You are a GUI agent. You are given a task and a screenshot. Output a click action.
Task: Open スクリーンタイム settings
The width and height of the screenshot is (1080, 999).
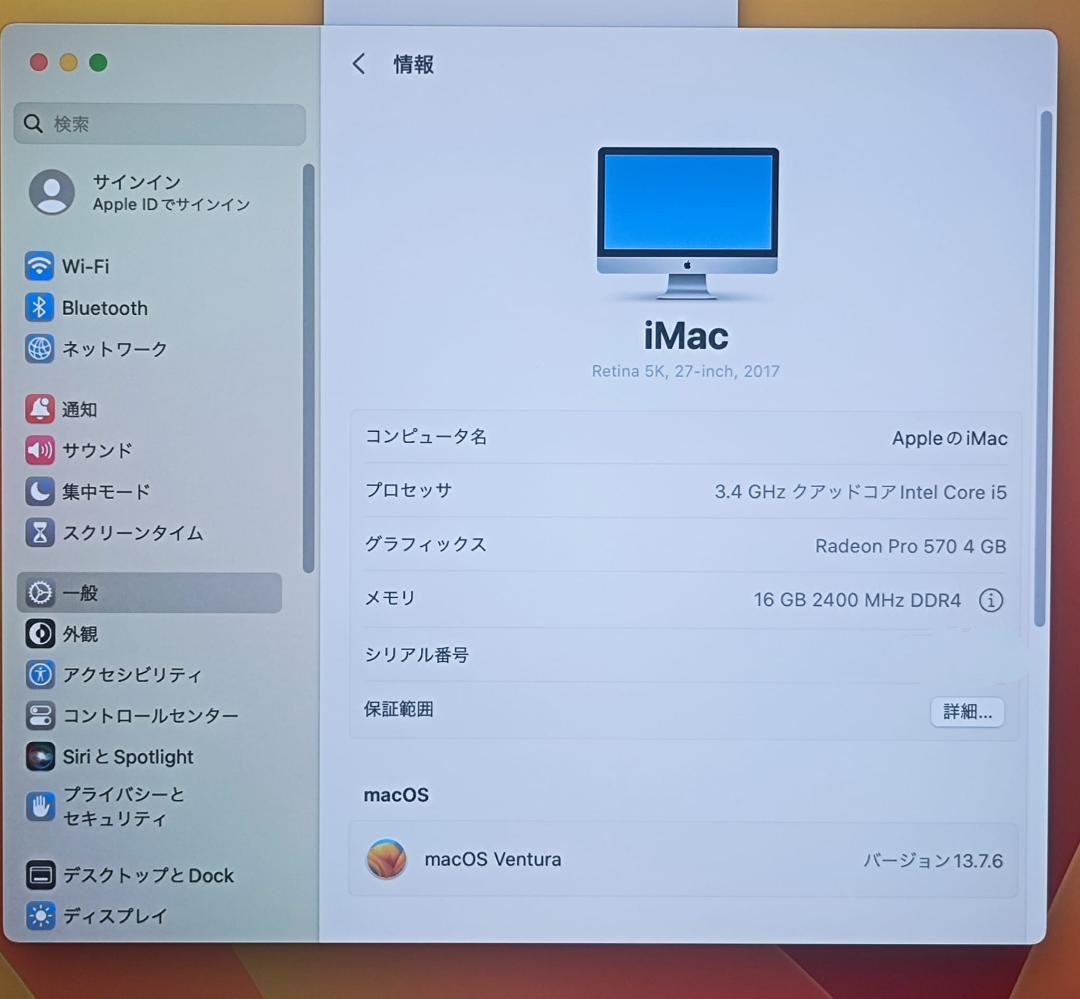click(x=38, y=533)
